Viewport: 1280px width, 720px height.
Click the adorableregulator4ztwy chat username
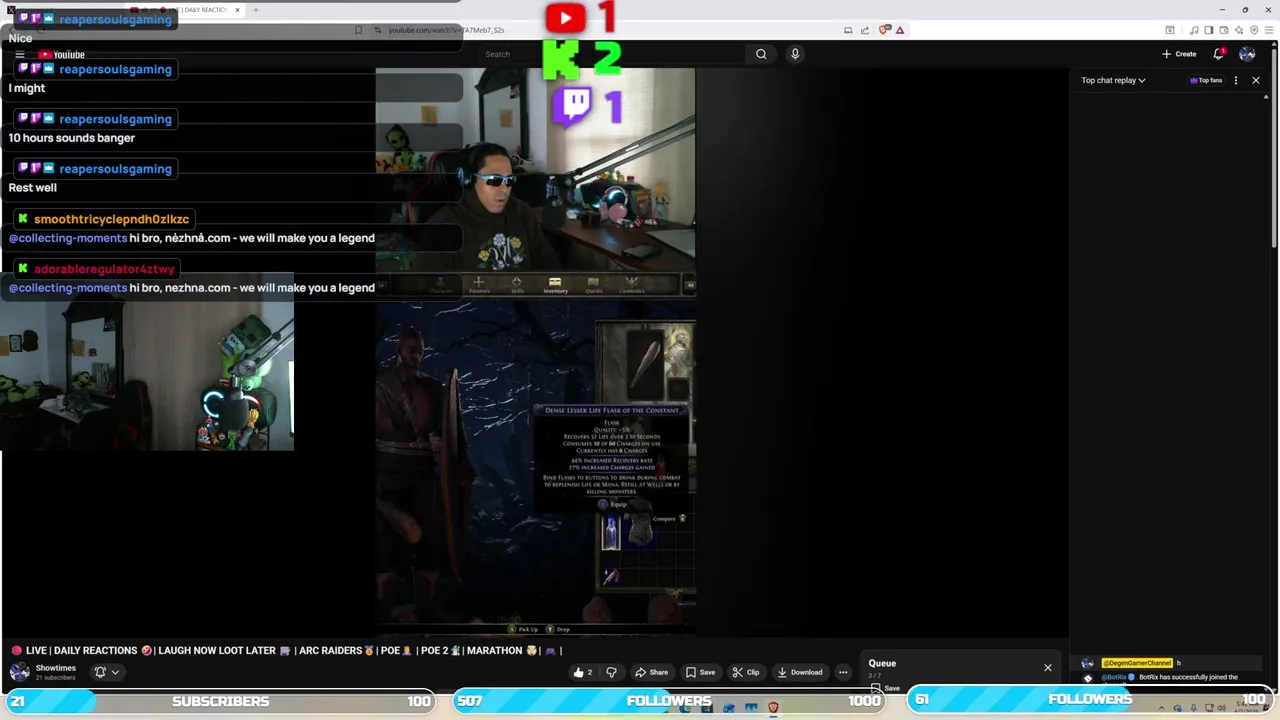[104, 269]
